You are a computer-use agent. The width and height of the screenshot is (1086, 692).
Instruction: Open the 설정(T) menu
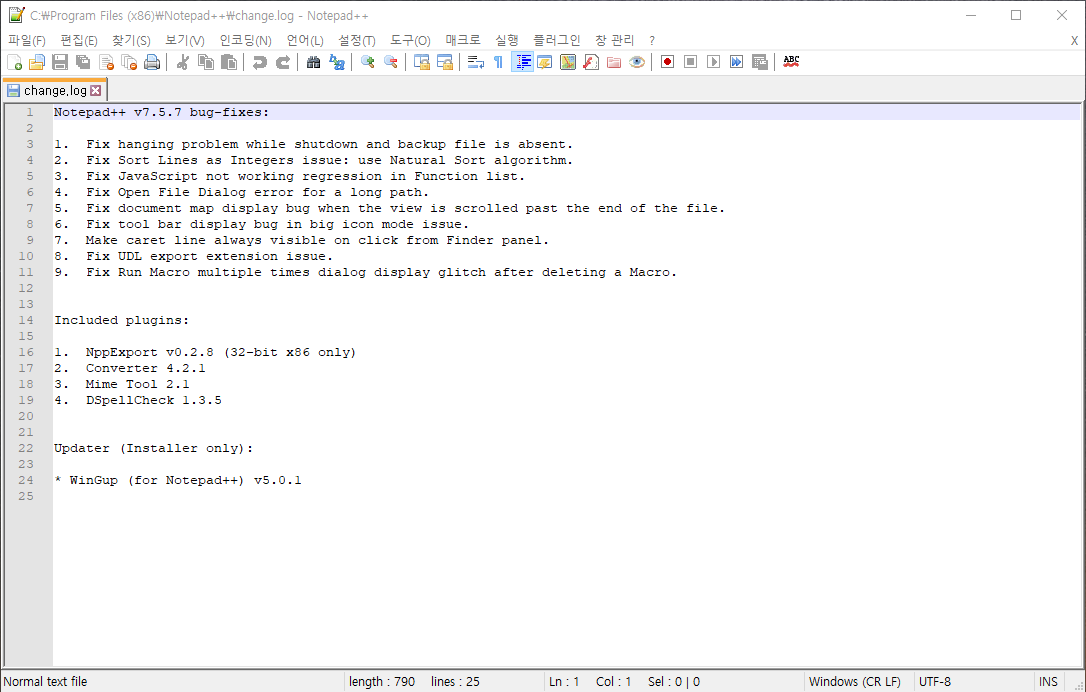coord(357,41)
